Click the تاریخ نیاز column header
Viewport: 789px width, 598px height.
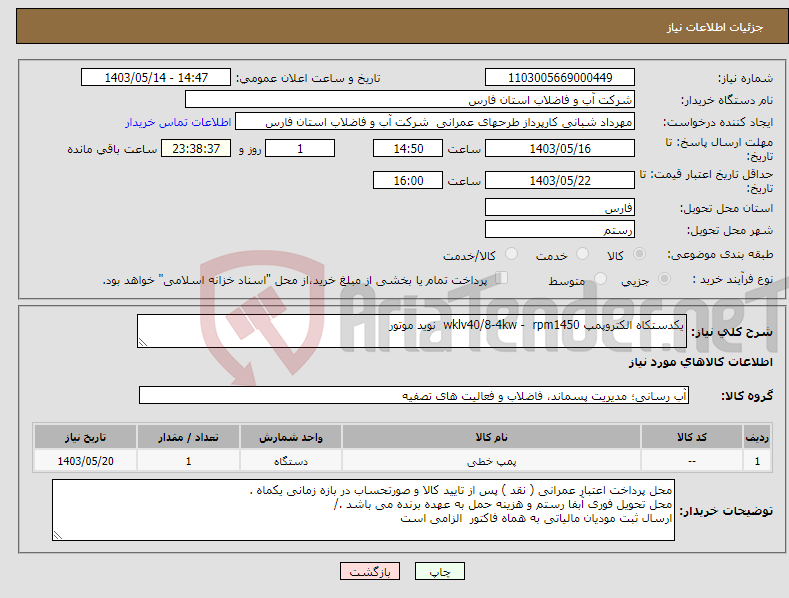pyautogui.click(x=86, y=437)
